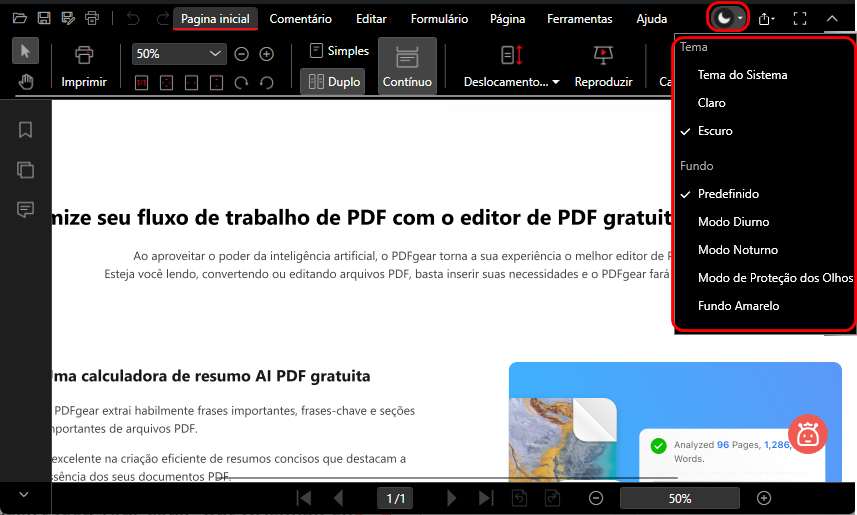Image resolution: width=857 pixels, height=515 pixels.
Task: Switch to the Pagina inicial tab
Action: pos(215,19)
